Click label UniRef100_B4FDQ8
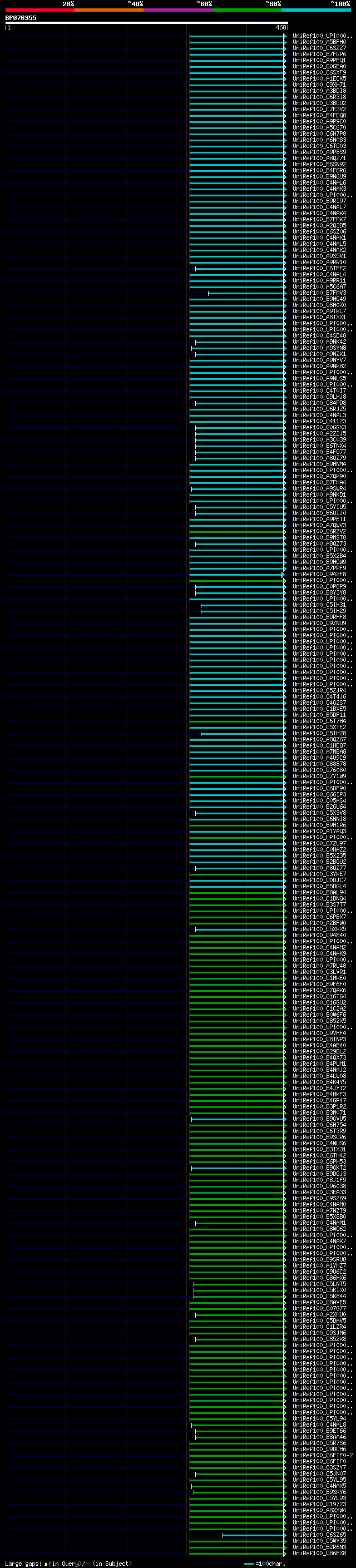The height and width of the screenshot is (1568, 356). 319,115
